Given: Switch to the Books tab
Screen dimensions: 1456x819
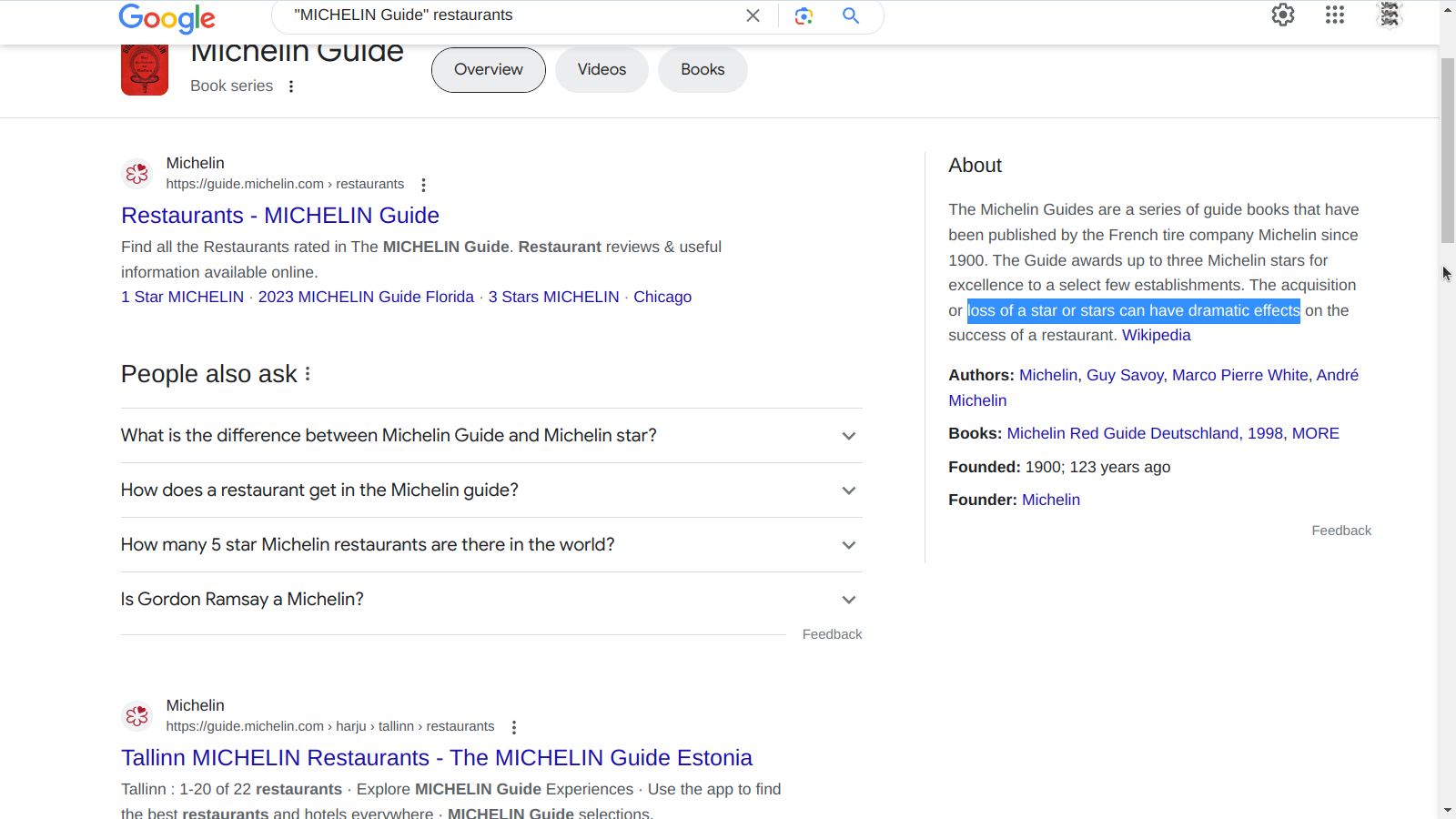Looking at the screenshot, I should 703,70.
